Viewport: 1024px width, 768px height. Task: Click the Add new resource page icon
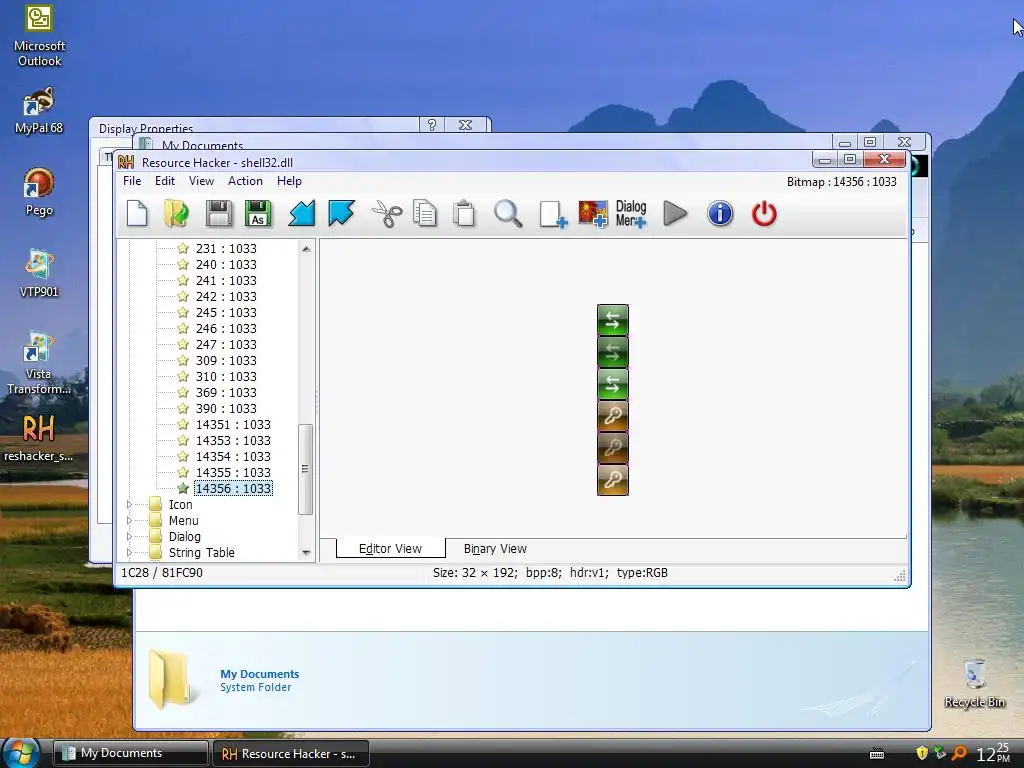click(x=552, y=214)
